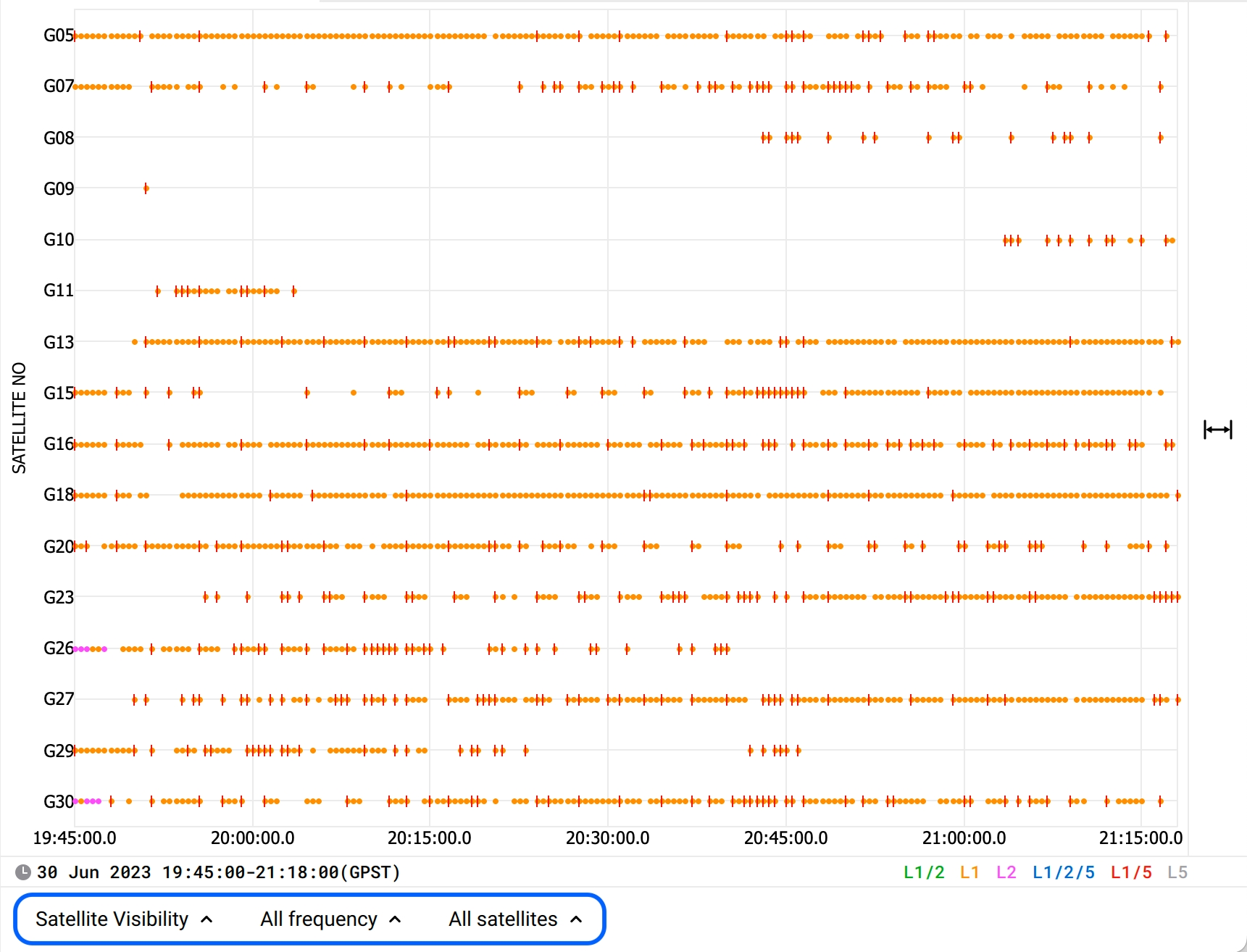The height and width of the screenshot is (952, 1247).
Task: Select the blue L1/2/5 legend label
Action: click(x=1063, y=872)
